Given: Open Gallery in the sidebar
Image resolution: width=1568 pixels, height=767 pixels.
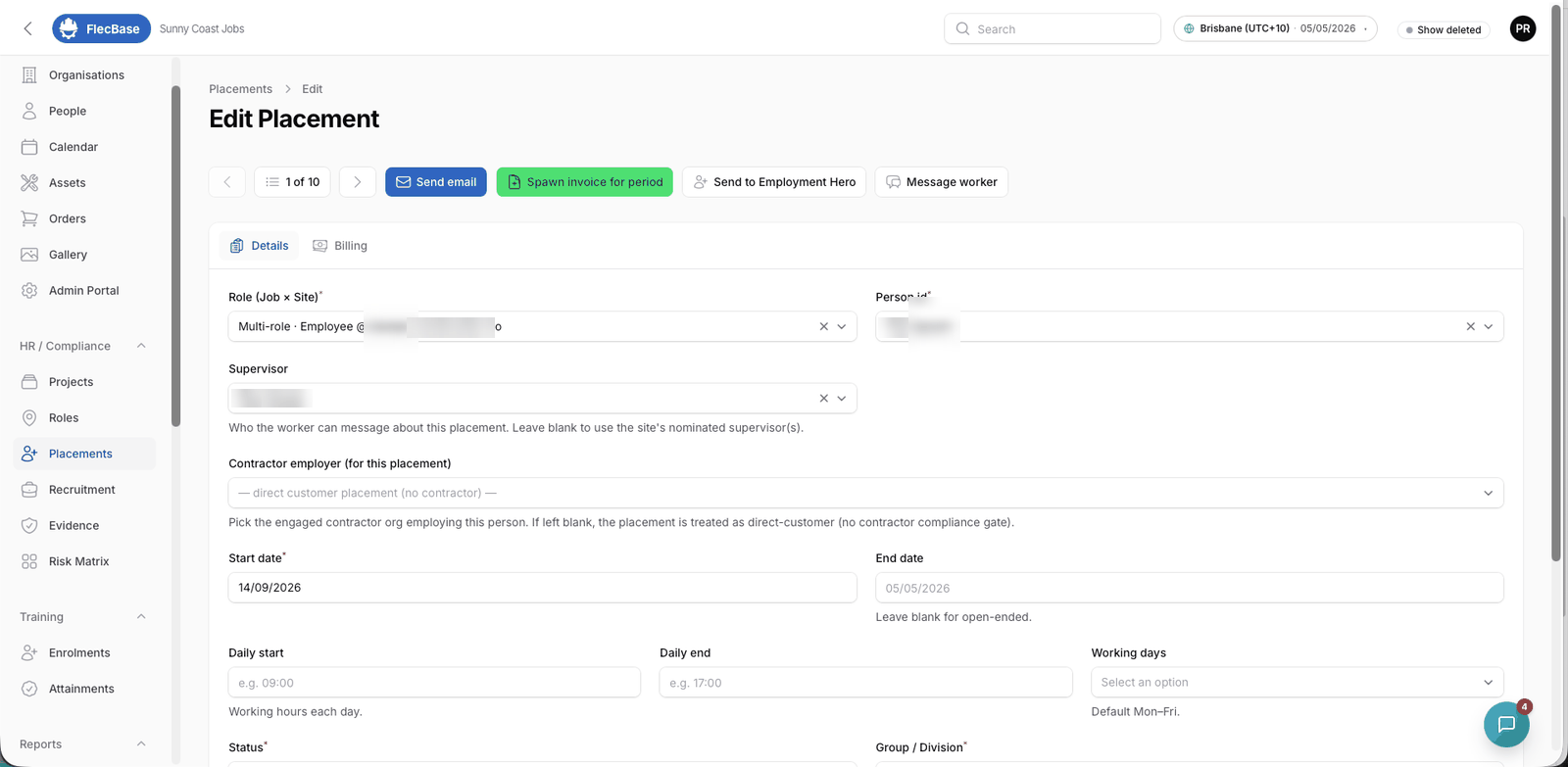Looking at the screenshot, I should (85, 255).
